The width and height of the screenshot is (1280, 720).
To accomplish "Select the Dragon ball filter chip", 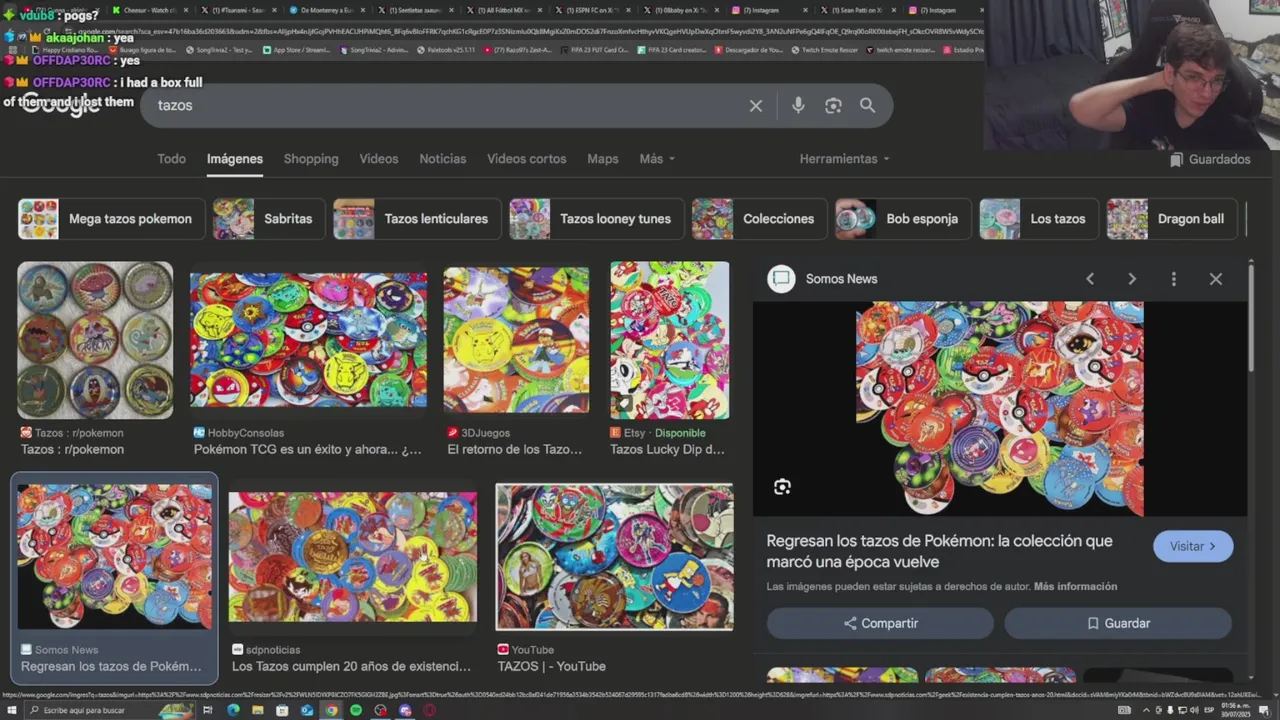I will coord(1174,219).
